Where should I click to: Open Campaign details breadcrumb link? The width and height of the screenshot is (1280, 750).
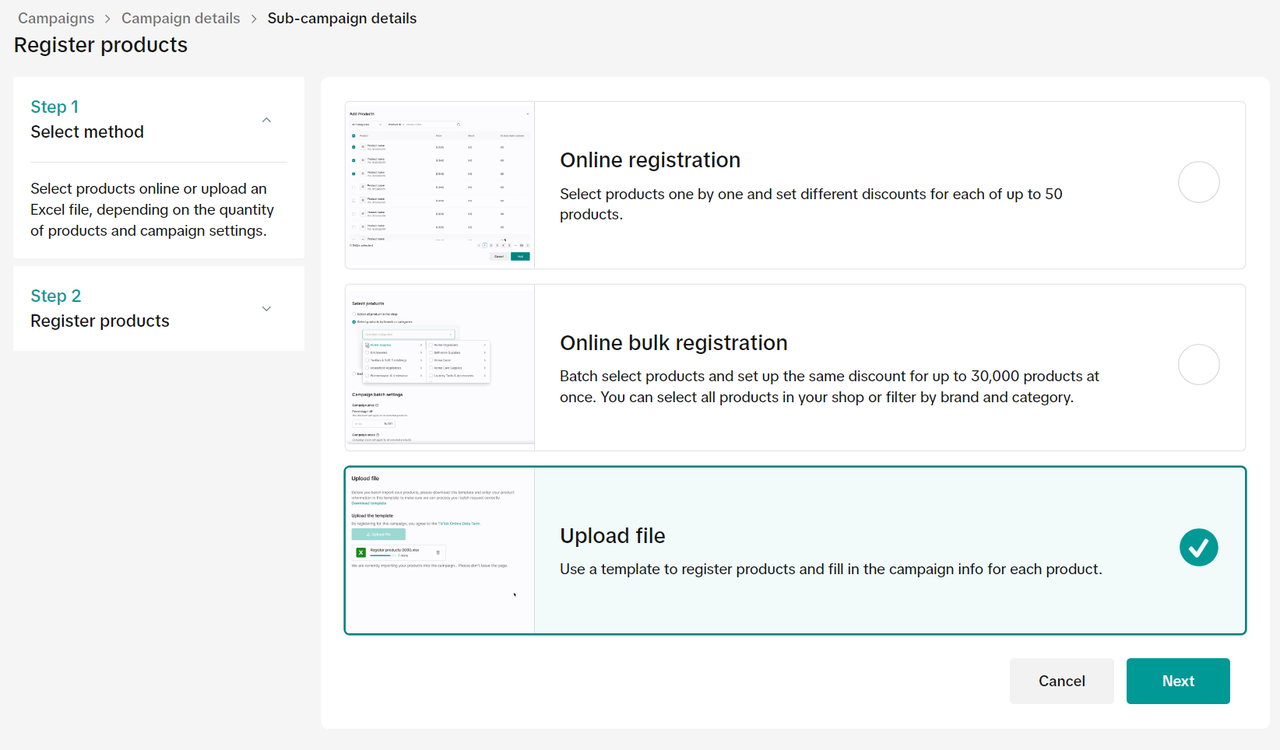pos(181,18)
